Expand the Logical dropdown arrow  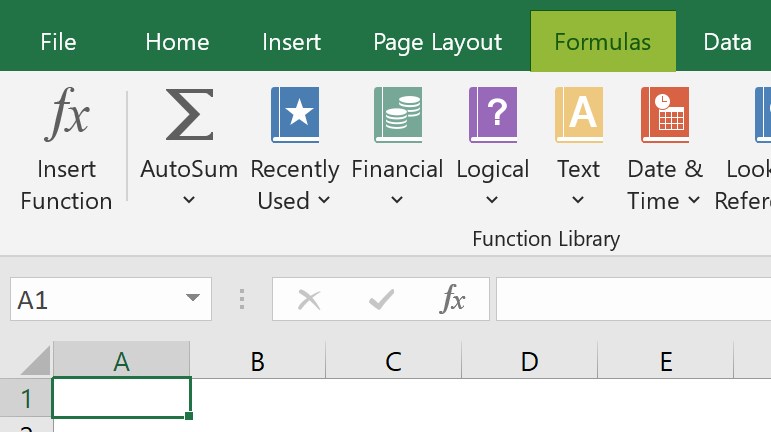pos(492,200)
